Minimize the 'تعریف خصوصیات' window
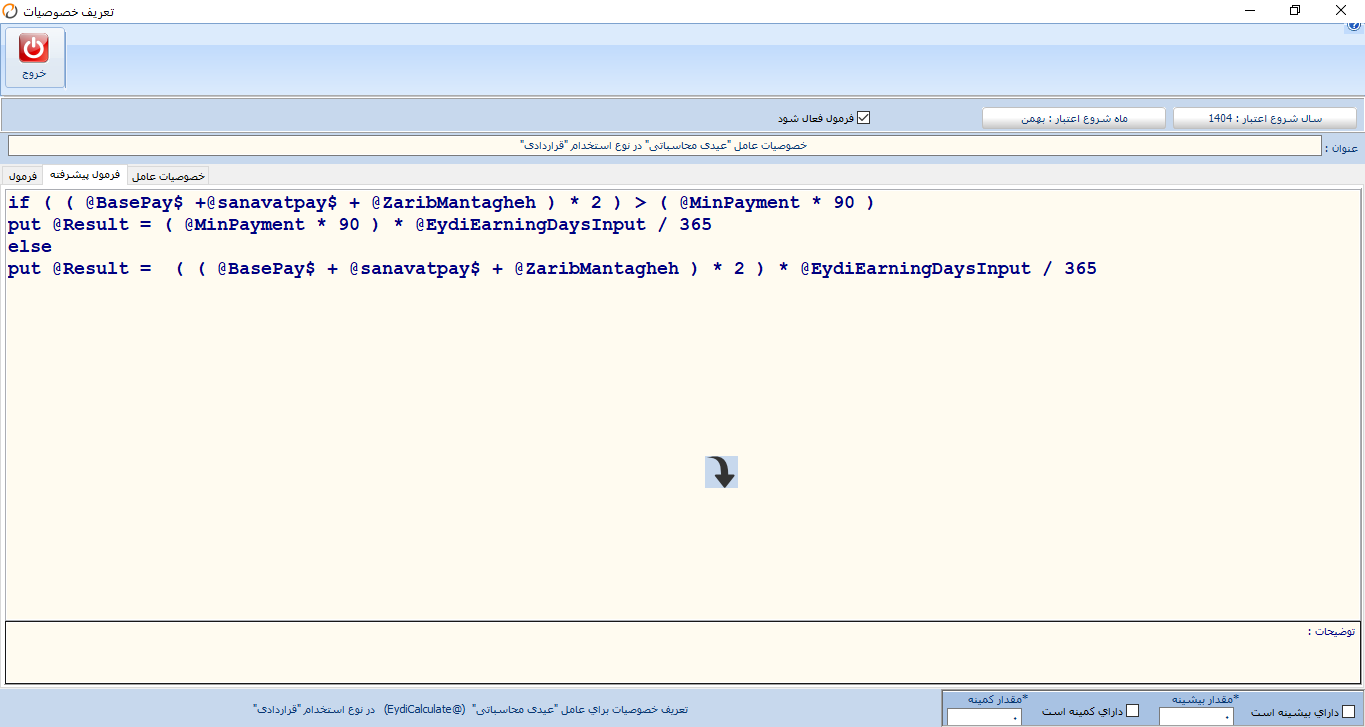The height and width of the screenshot is (727, 1365). [x=1249, y=10]
